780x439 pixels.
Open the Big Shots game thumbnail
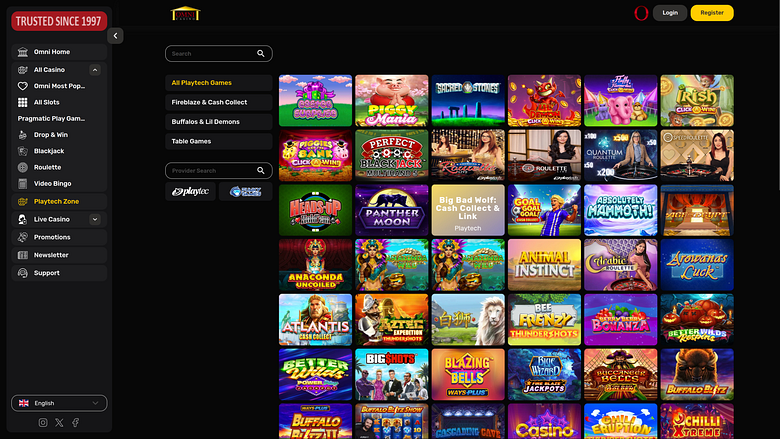(x=391, y=374)
